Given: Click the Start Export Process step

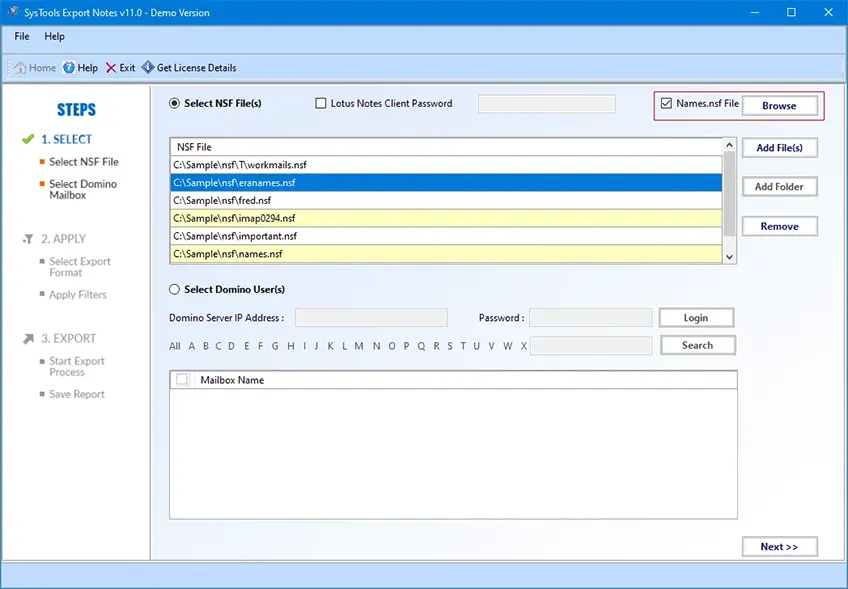Looking at the screenshot, I should click(x=77, y=366).
